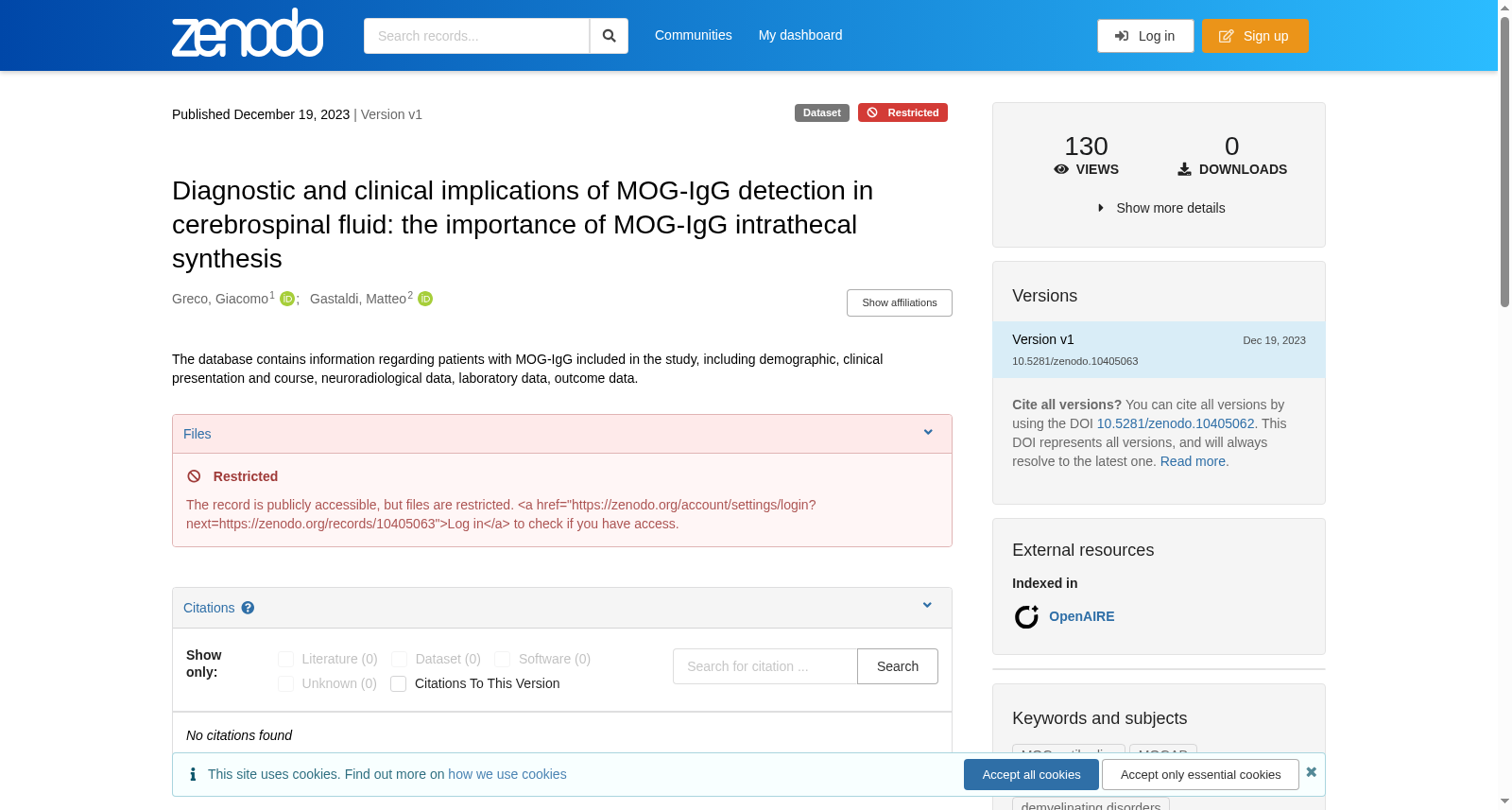
Task: Accept all cookies
Action: click(x=1031, y=774)
